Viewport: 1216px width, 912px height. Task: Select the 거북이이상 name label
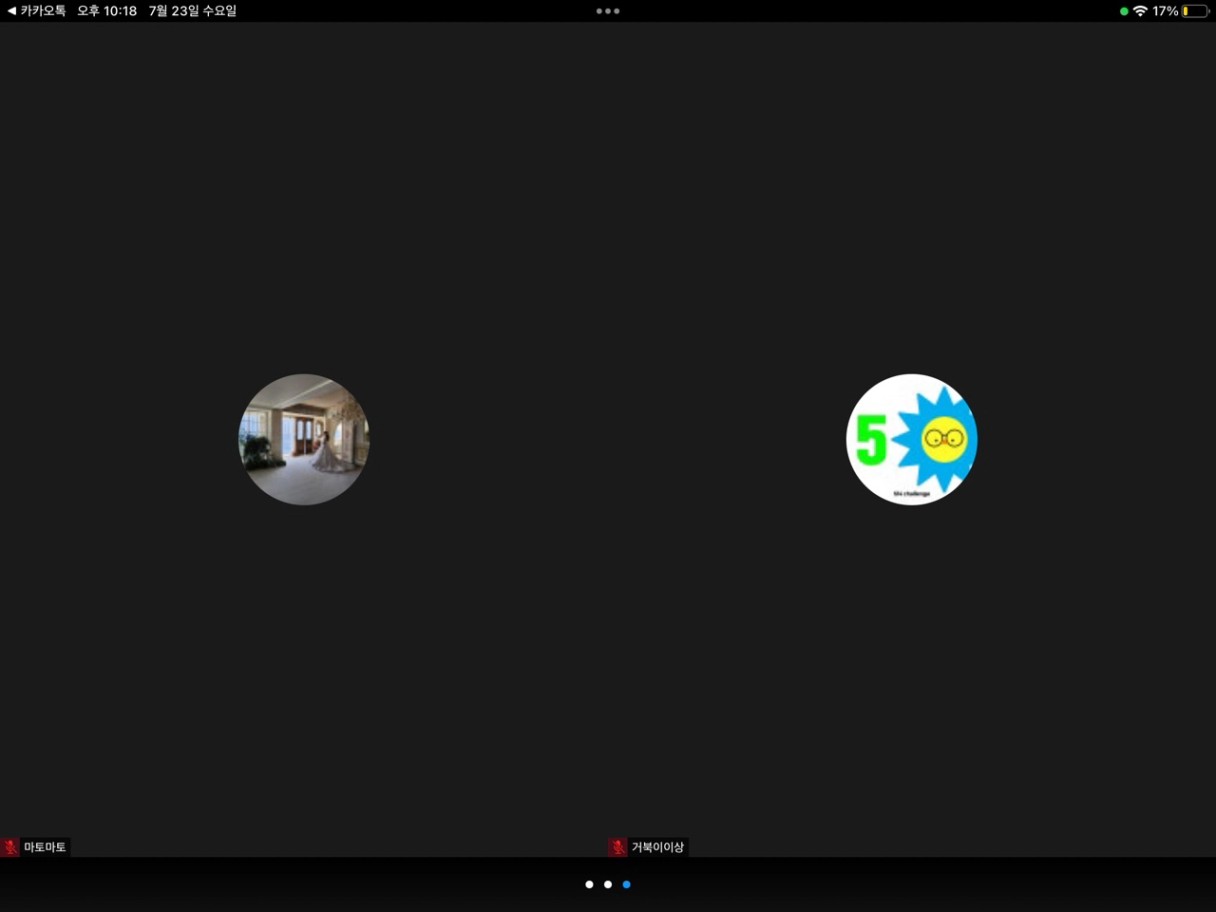point(658,847)
